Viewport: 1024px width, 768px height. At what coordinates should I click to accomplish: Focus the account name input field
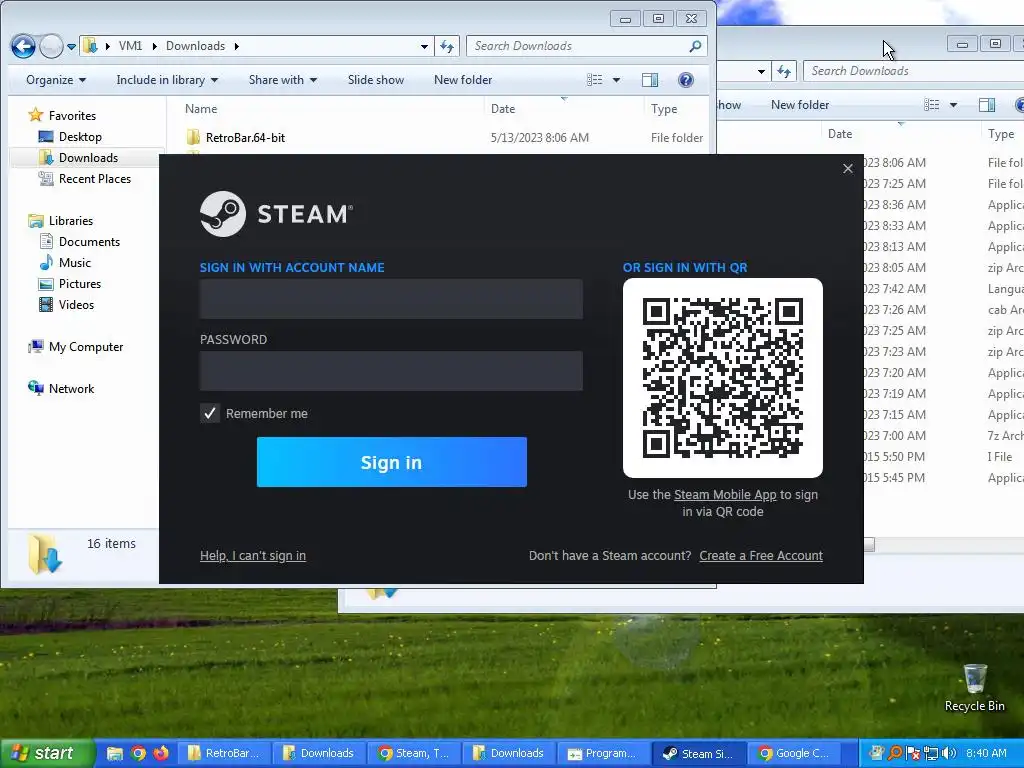coord(391,299)
